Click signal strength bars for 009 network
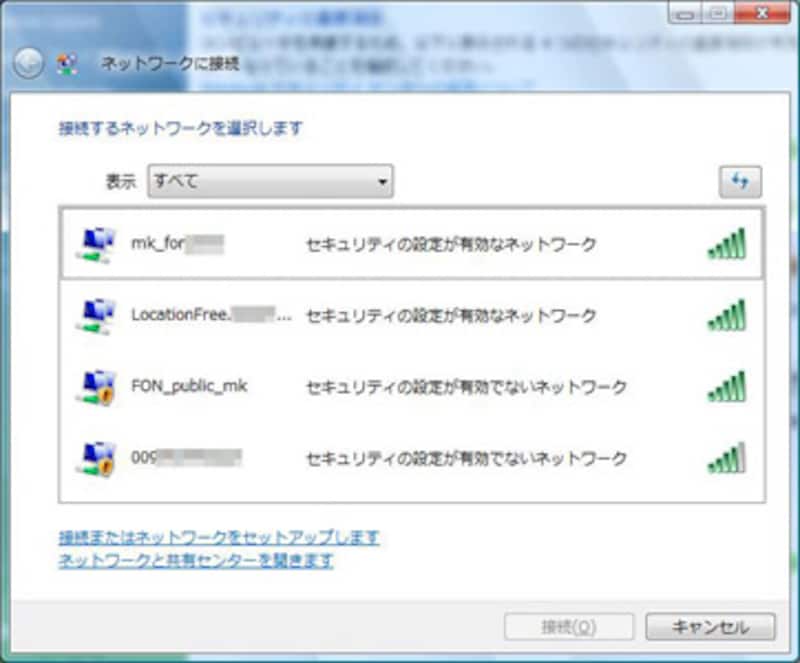 (727, 458)
